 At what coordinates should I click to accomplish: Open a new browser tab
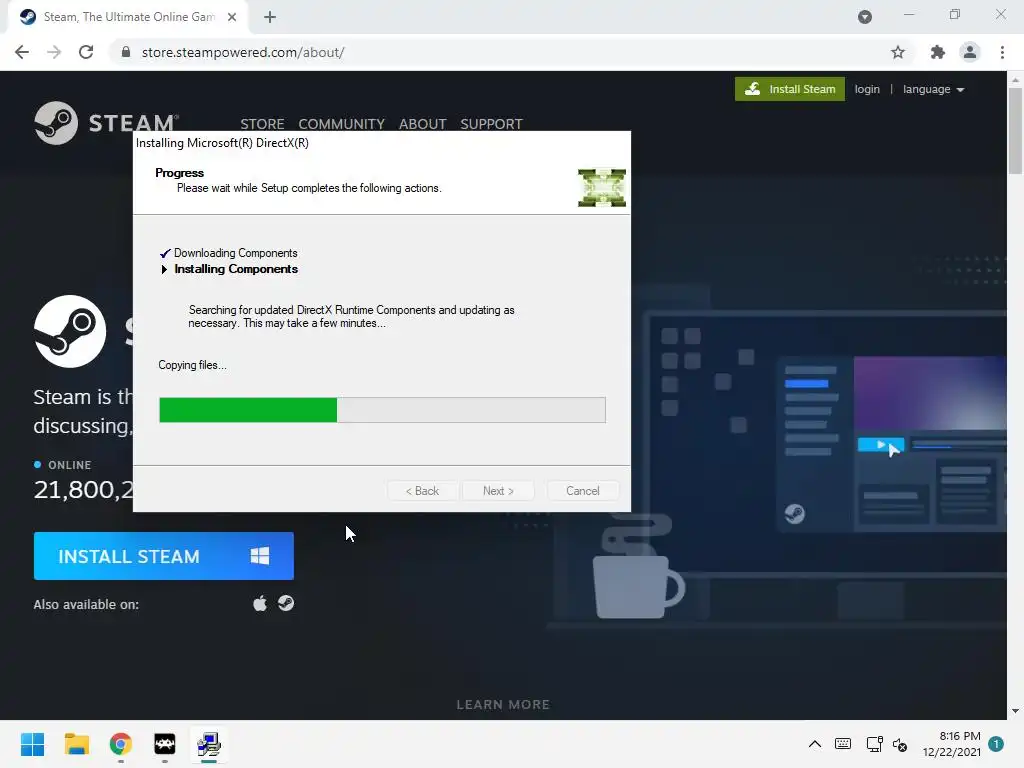click(x=270, y=17)
